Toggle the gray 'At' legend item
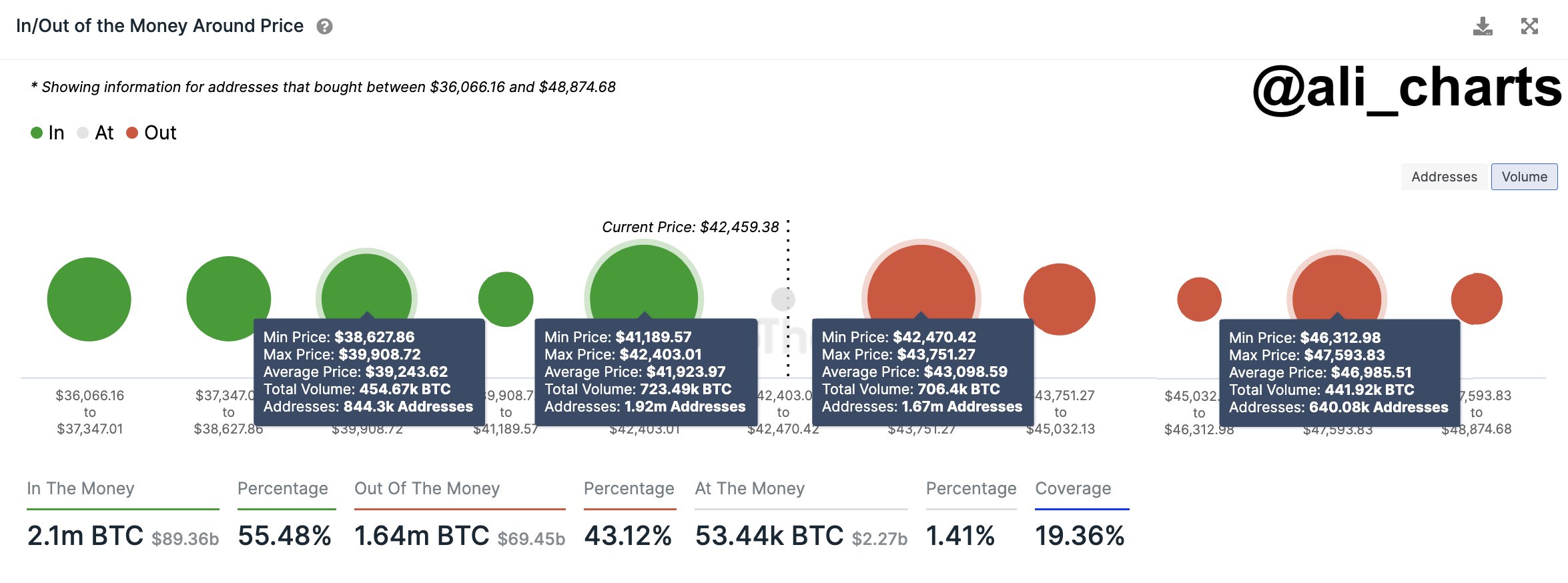This screenshot has height=583, width=1568. tap(96, 133)
